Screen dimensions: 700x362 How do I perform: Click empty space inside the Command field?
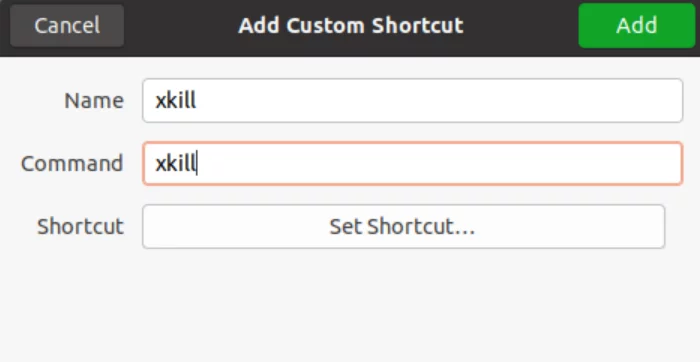tap(438, 163)
